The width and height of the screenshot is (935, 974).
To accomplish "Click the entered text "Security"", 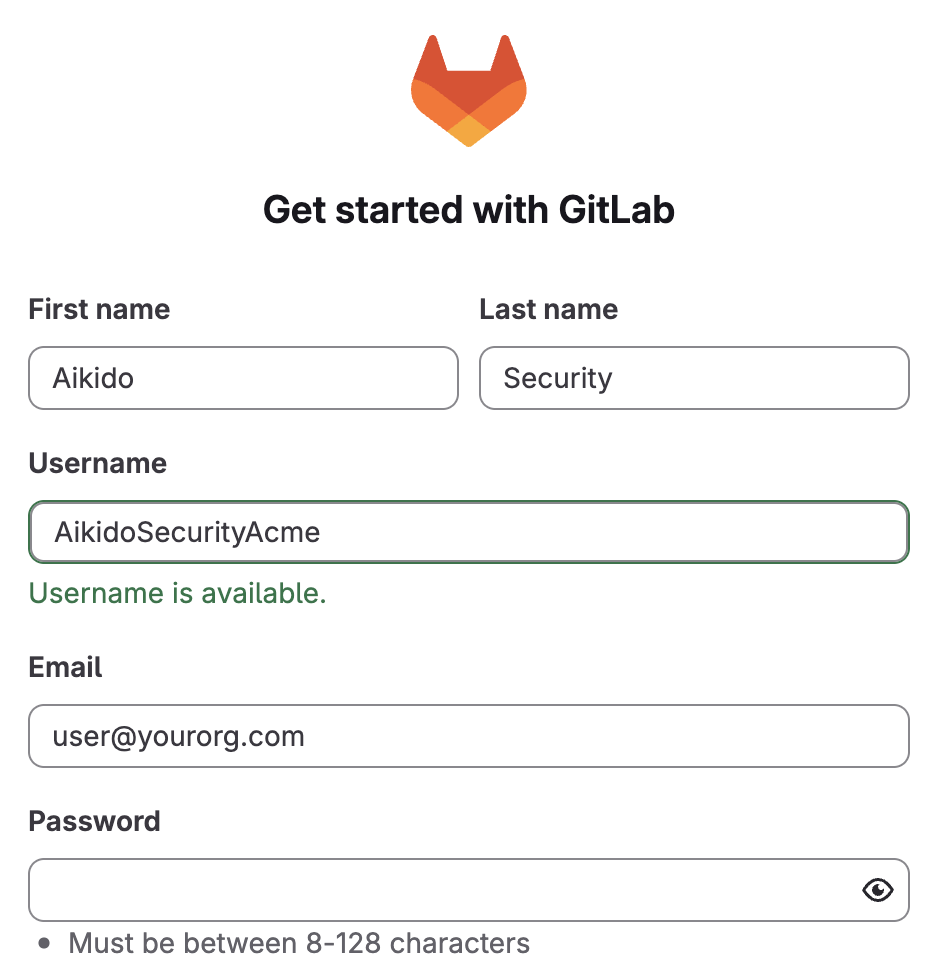I will tap(557, 379).
